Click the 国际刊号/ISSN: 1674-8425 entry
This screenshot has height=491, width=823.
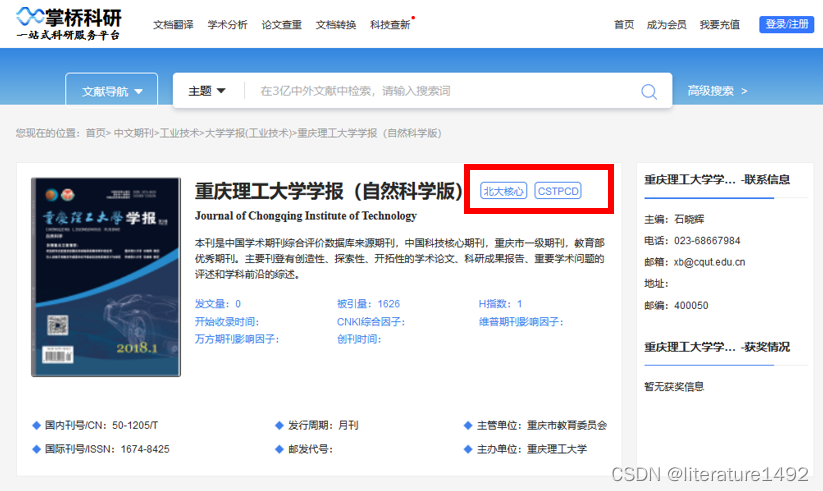click(x=101, y=450)
